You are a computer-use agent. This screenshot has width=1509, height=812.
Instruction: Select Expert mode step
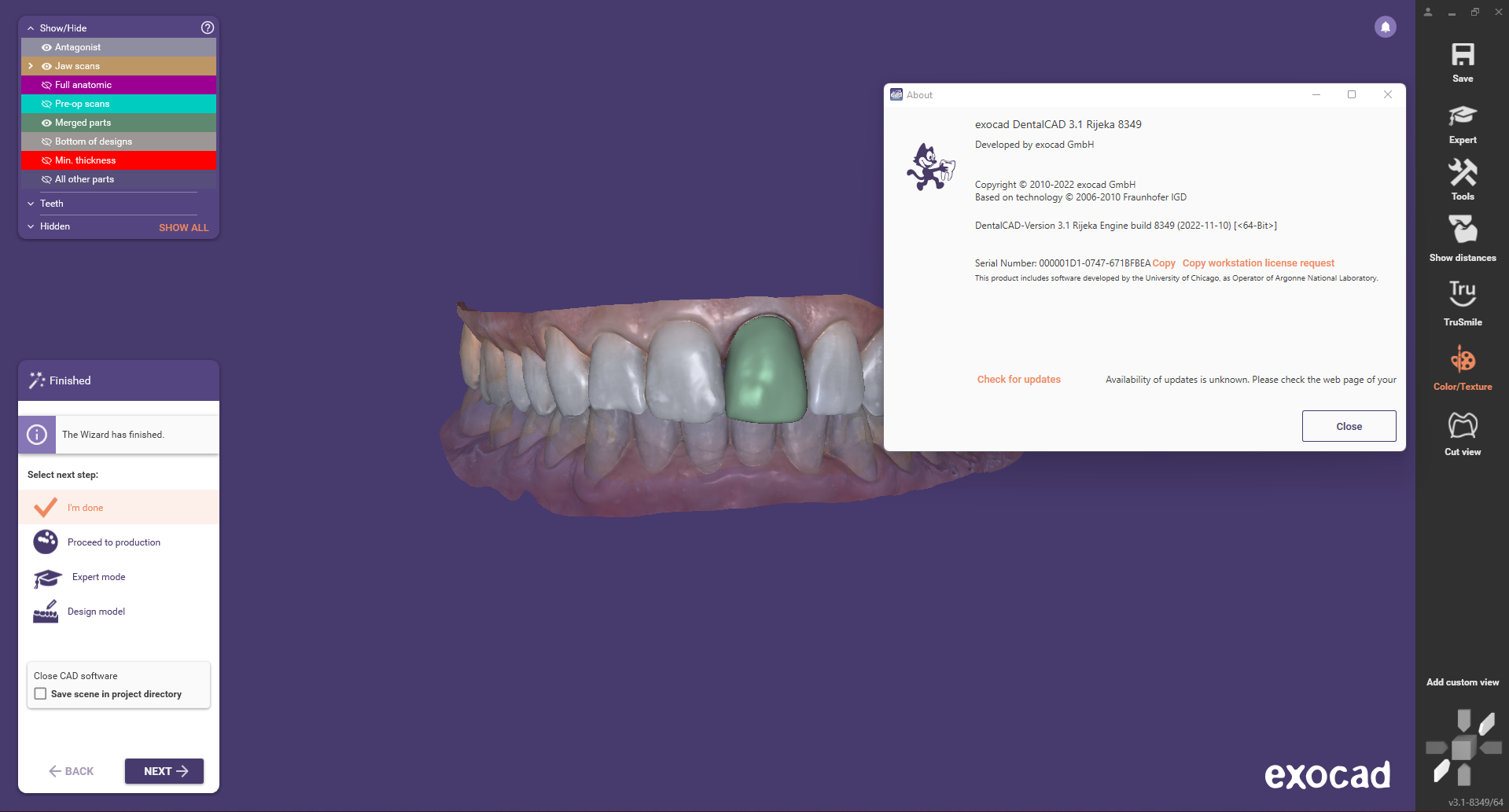click(119, 577)
